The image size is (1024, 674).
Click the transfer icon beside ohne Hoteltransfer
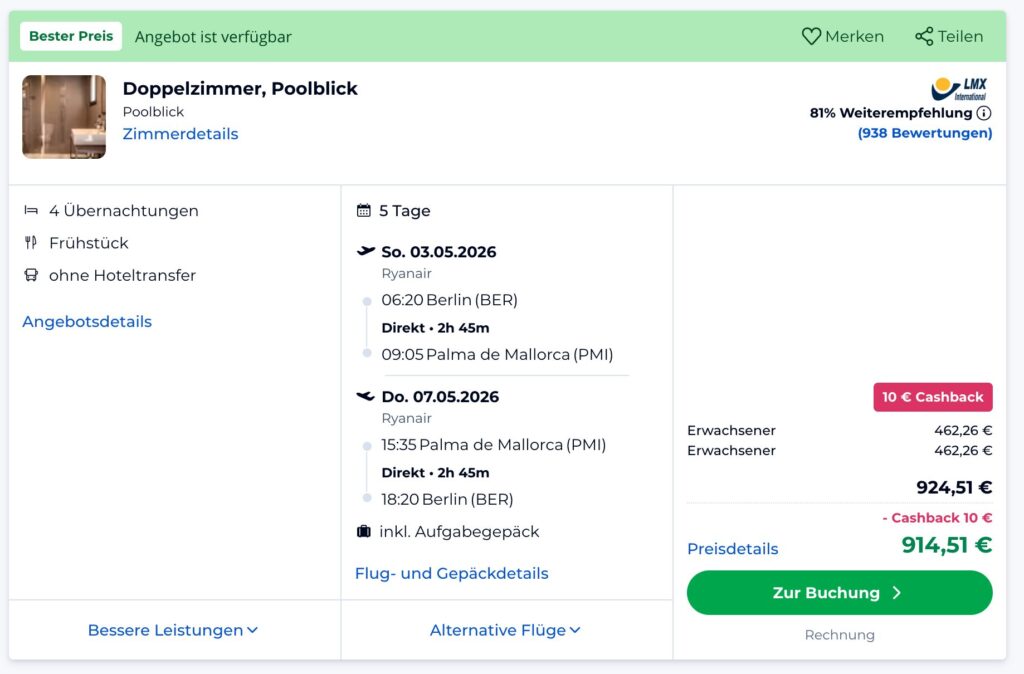click(31, 275)
